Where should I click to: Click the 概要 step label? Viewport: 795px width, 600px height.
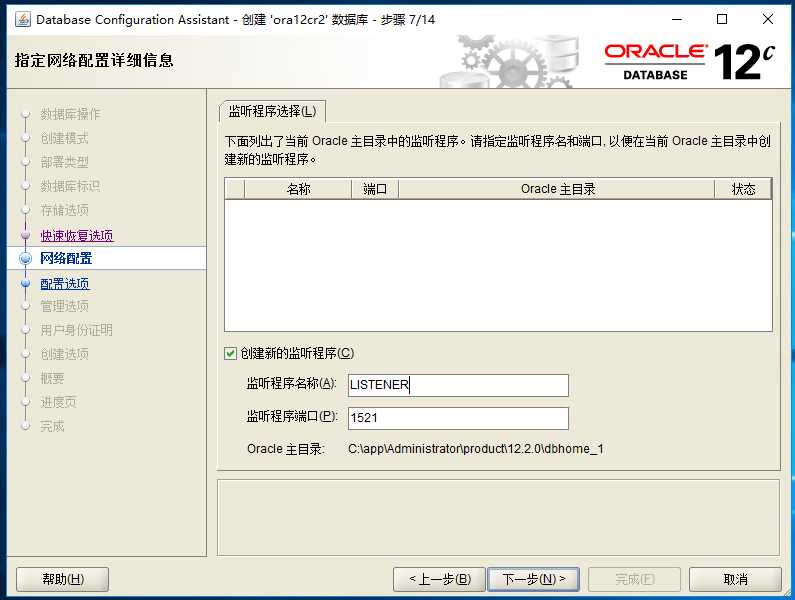[52, 378]
